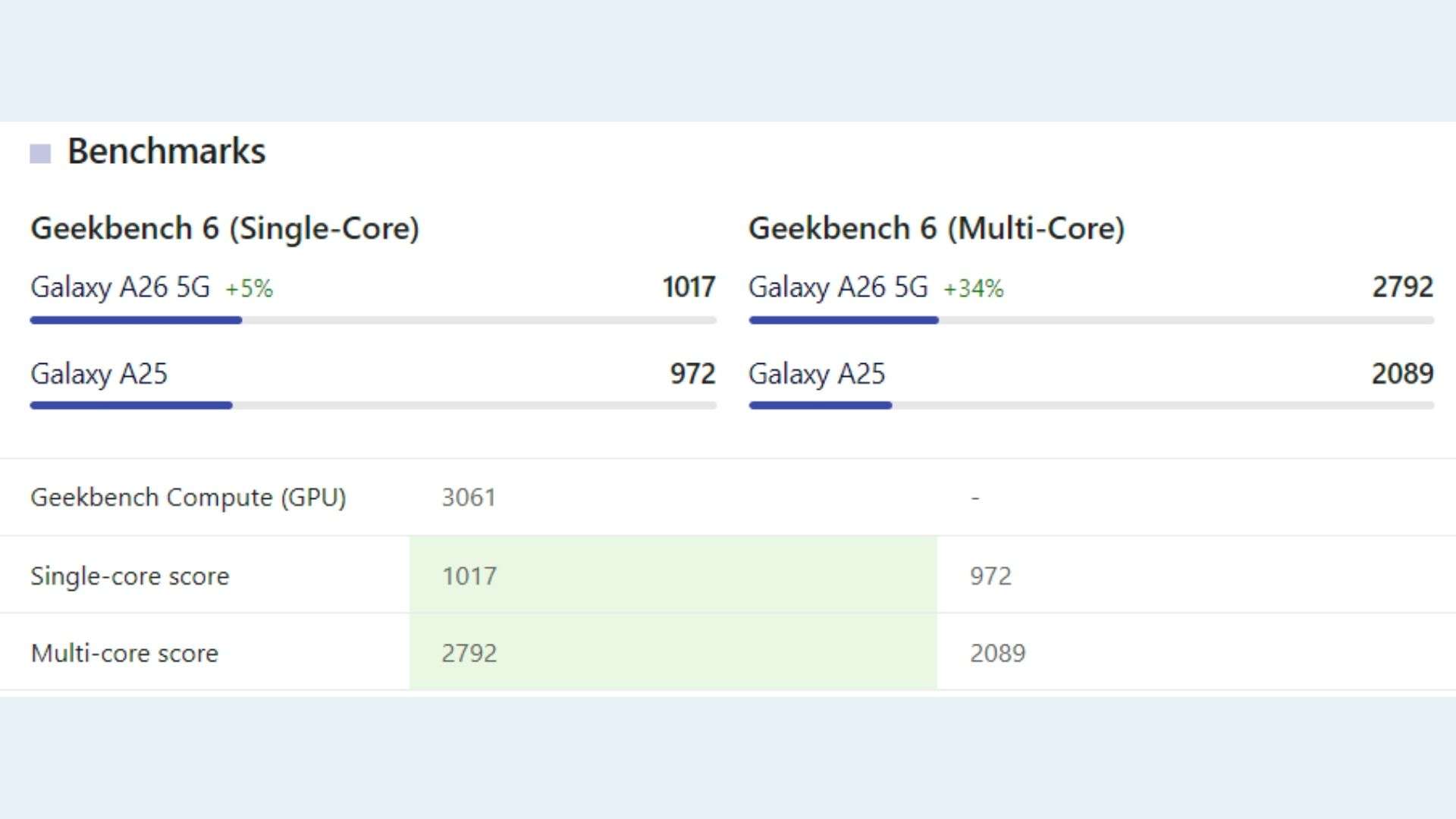Viewport: 1456px width, 819px height.
Task: Select the Geekbench Compute (GPU) row label
Action: (x=188, y=497)
